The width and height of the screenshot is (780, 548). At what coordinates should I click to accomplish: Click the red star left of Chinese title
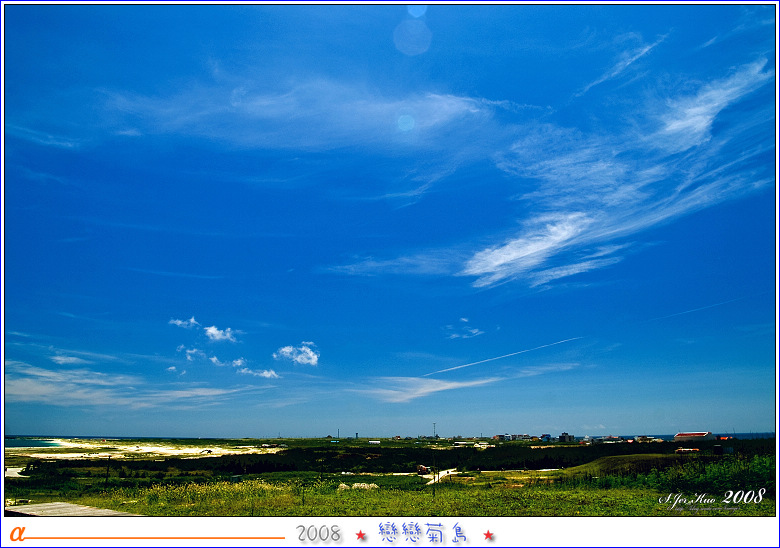pos(361,535)
